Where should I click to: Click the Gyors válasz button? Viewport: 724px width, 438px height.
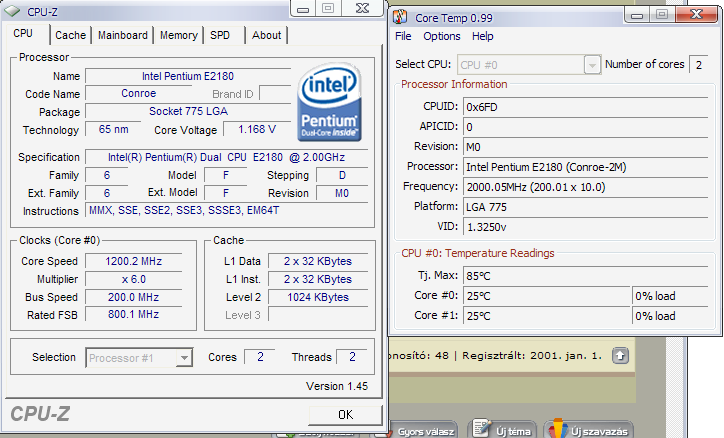[424, 431]
